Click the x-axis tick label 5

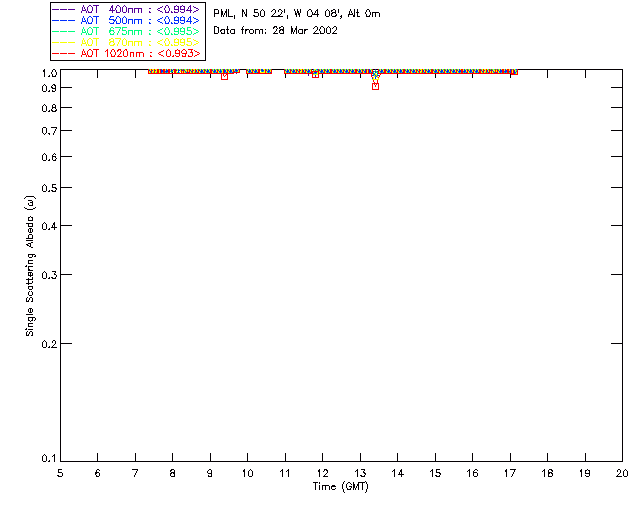tap(60, 473)
